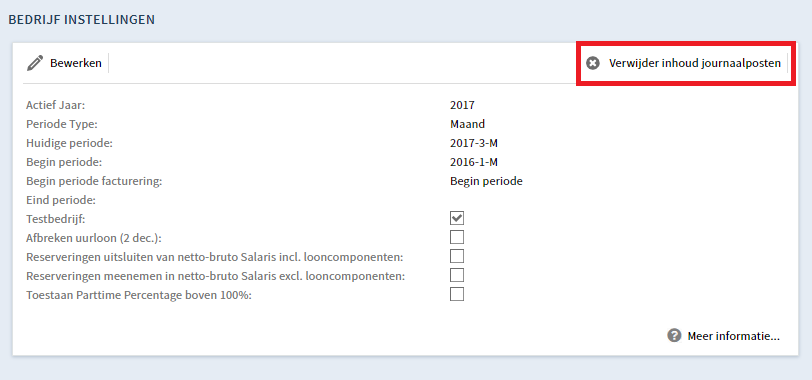Viewport: 812px width, 380px height.
Task: Open the Meer informatie link
Action: pos(733,336)
